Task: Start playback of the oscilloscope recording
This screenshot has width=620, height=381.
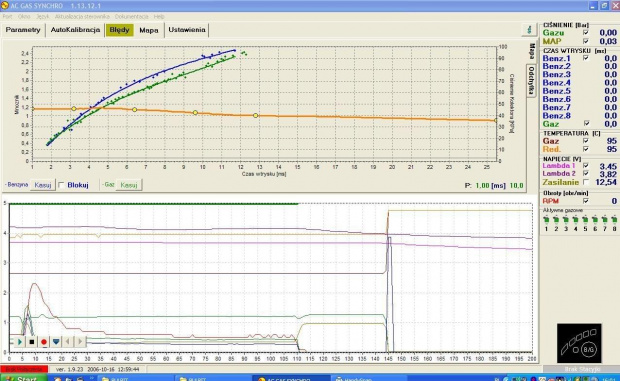Action: tap(19, 341)
